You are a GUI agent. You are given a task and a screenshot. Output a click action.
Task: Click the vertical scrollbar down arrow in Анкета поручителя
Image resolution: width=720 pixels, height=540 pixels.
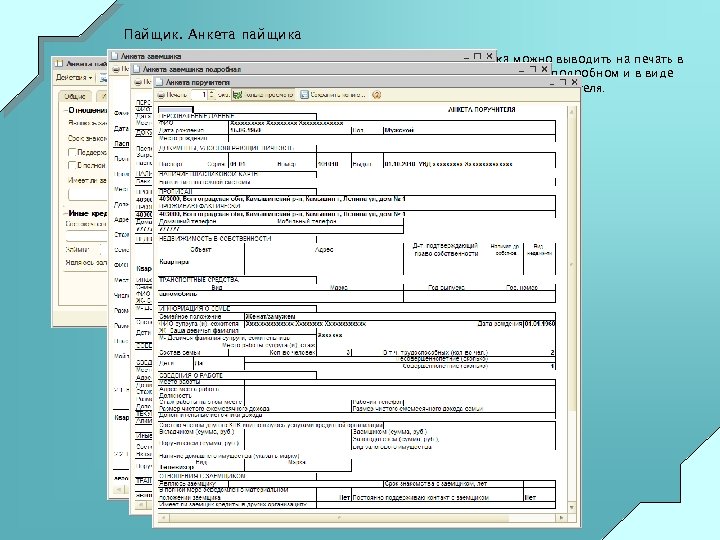[572, 507]
